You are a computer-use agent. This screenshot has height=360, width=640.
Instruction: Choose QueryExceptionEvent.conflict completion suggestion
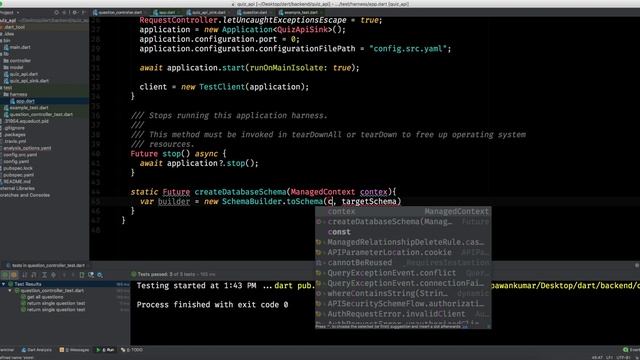(x=403, y=273)
